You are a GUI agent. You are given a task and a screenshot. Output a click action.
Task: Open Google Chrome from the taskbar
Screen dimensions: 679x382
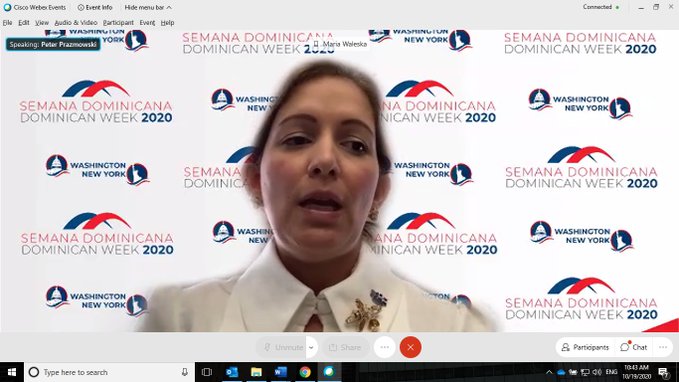coord(305,372)
